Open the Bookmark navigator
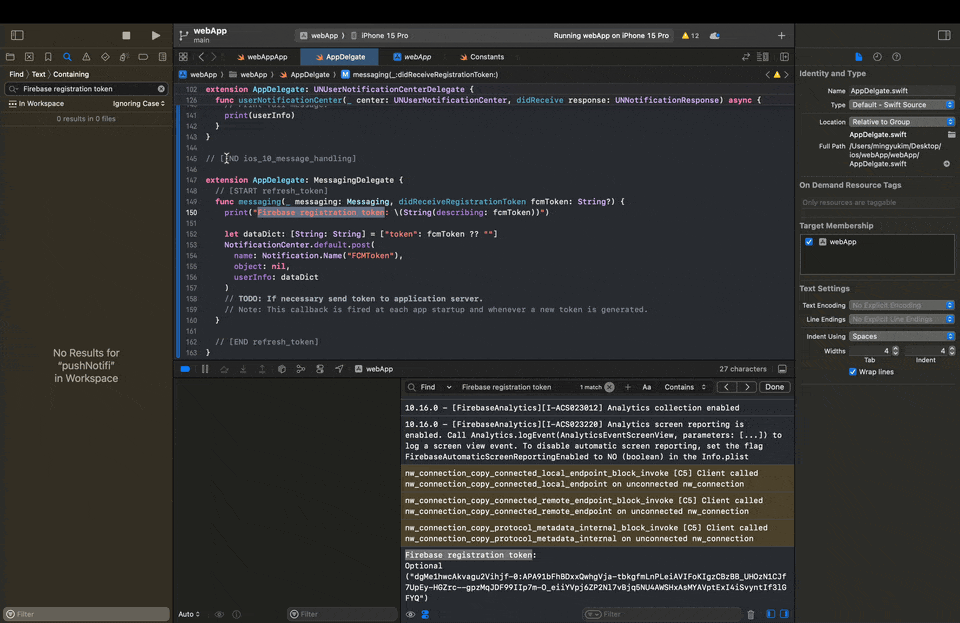Screen dimensions: 960x623 click(48, 57)
